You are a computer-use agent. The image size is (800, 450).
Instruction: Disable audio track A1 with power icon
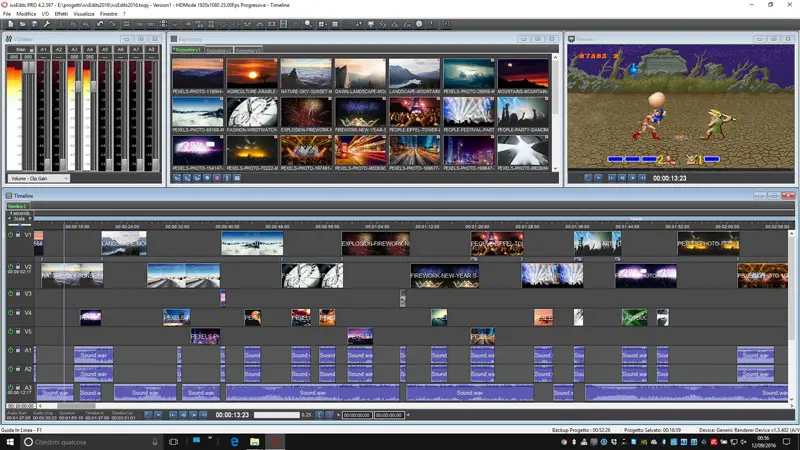(9, 351)
